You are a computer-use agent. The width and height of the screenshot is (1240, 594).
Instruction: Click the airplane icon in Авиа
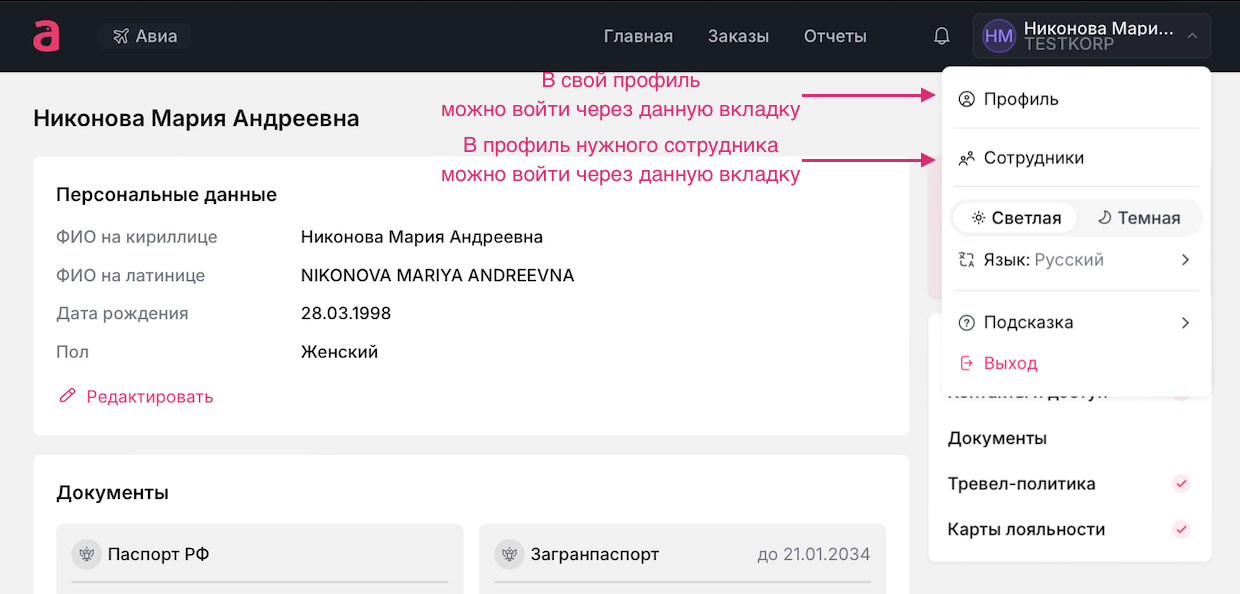coord(121,36)
